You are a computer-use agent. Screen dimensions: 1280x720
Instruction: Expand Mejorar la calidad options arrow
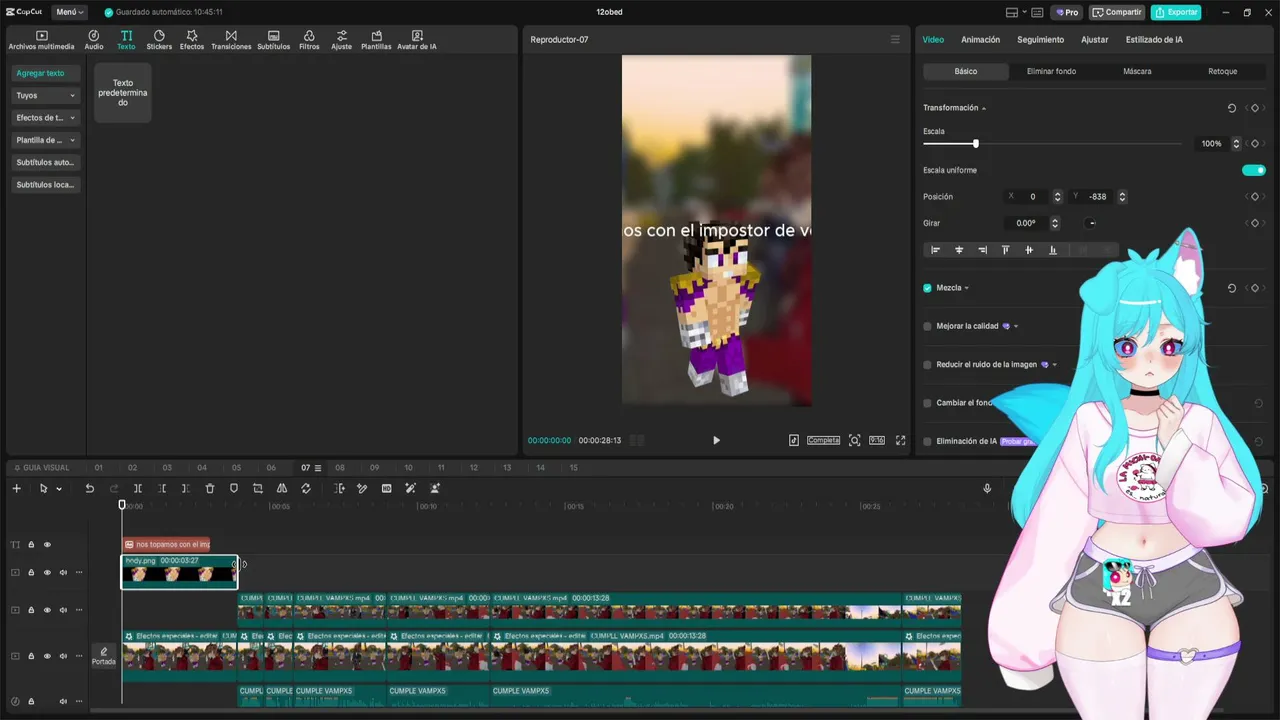point(1016,326)
